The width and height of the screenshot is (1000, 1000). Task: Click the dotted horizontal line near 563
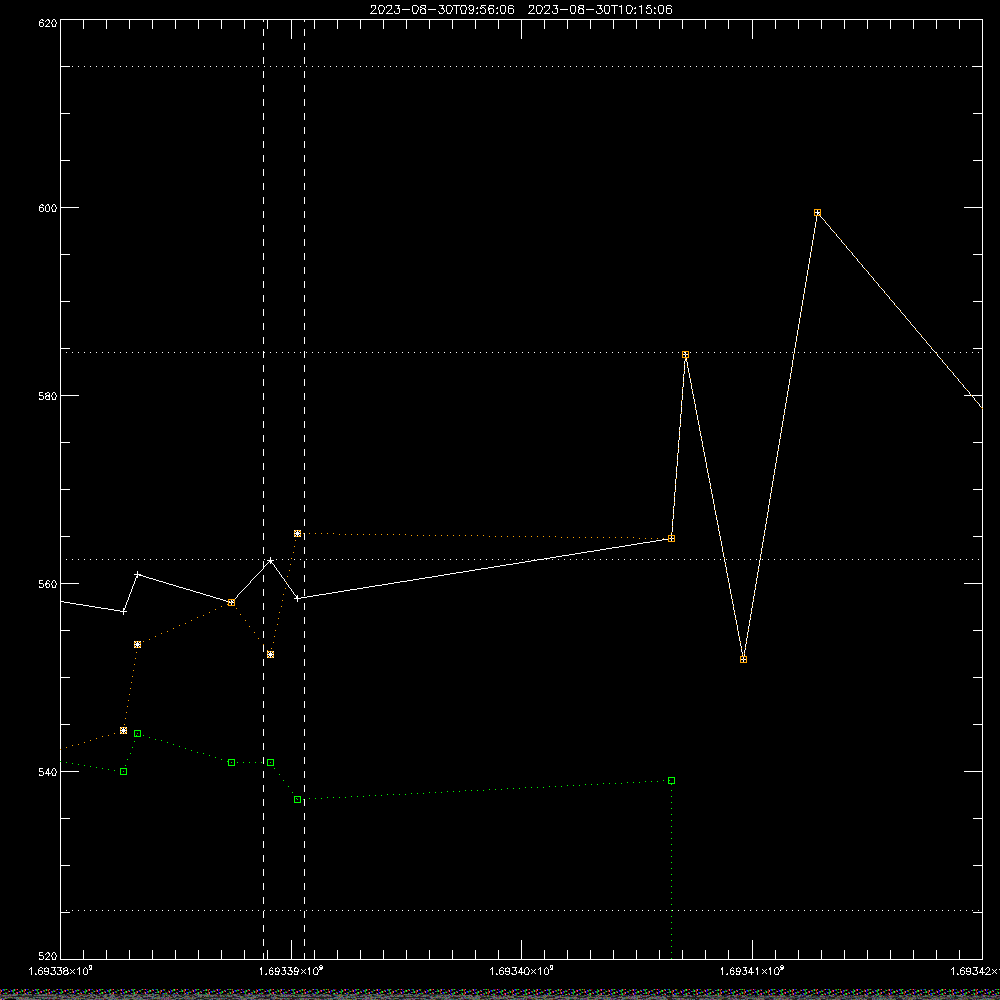(x=521, y=559)
